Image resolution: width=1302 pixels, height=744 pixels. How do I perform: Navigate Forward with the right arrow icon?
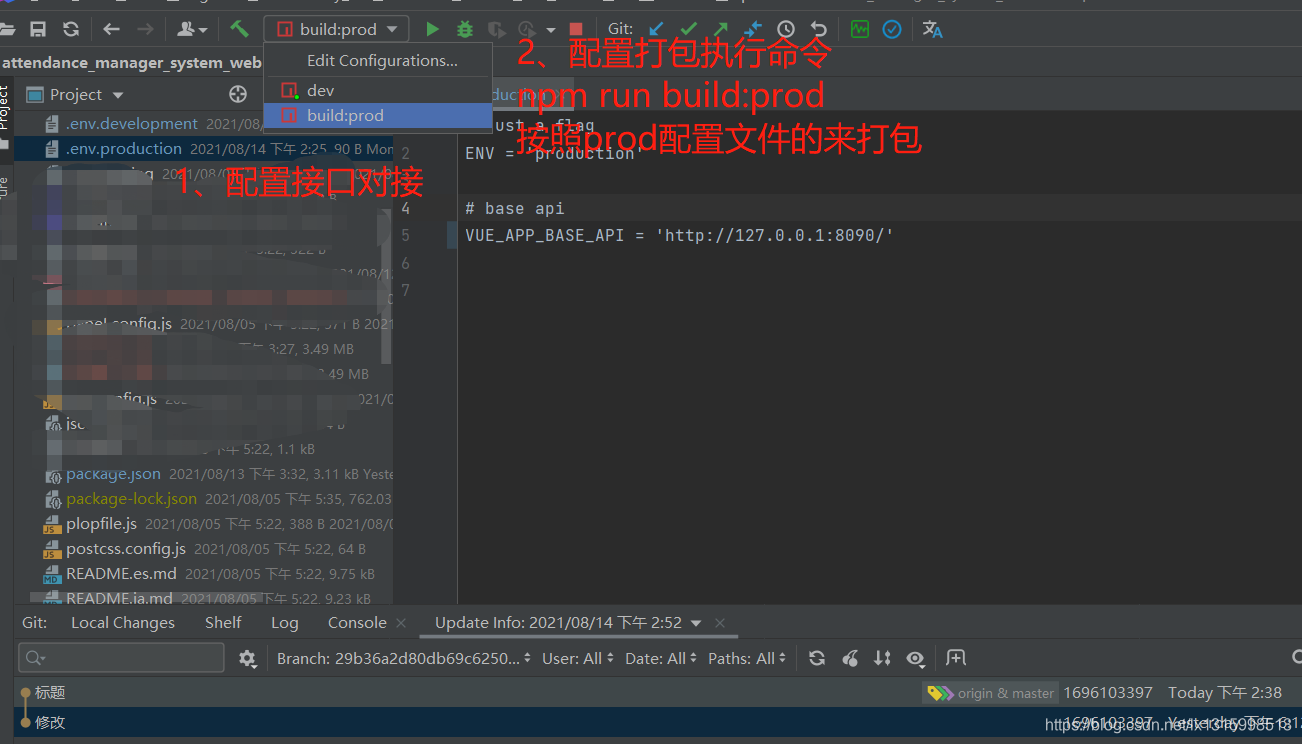pos(145,29)
